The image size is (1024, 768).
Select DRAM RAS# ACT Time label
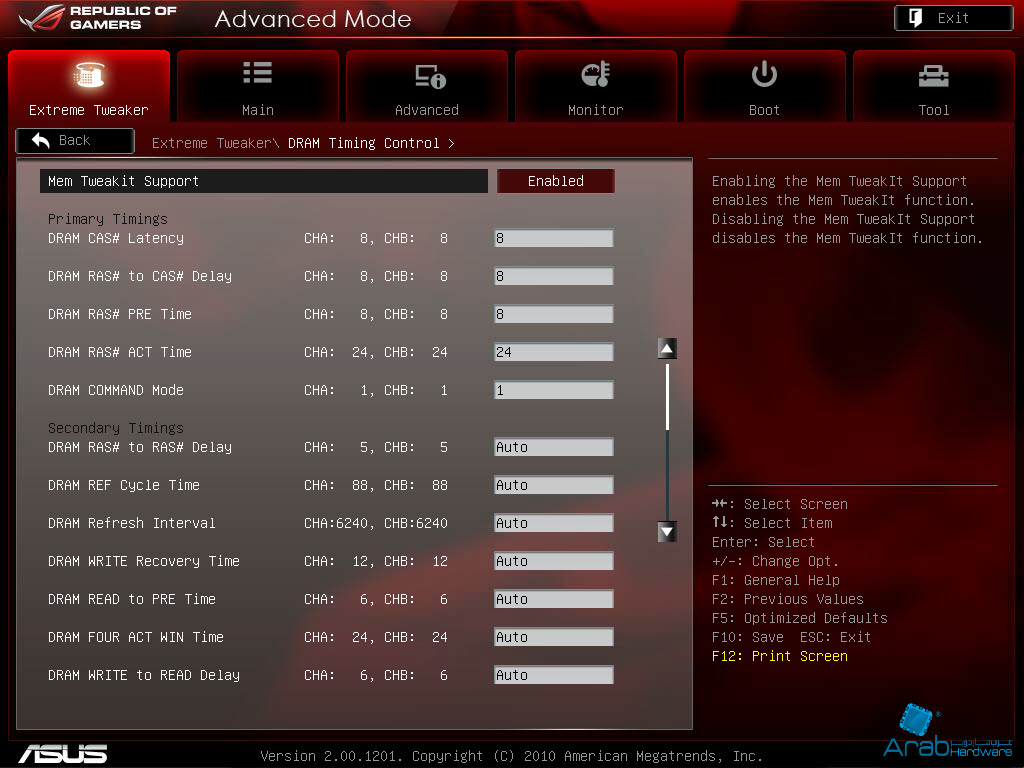coord(120,352)
